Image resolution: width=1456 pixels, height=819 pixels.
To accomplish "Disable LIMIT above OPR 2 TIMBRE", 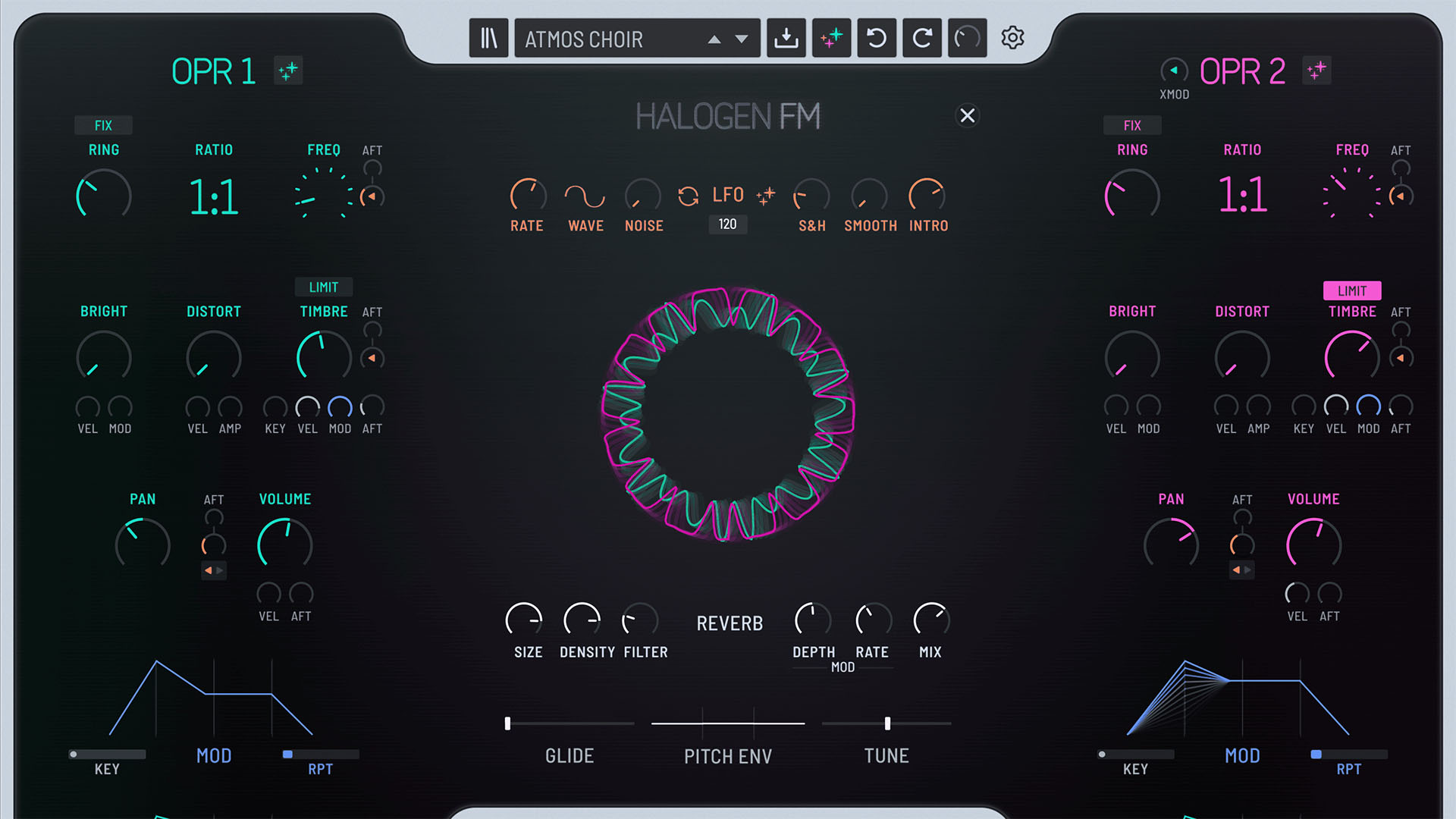I will point(1352,290).
